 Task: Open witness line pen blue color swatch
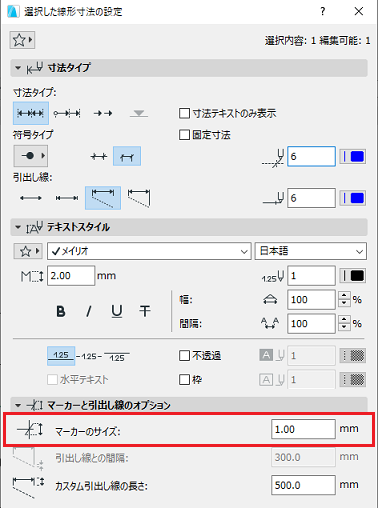pos(353,198)
